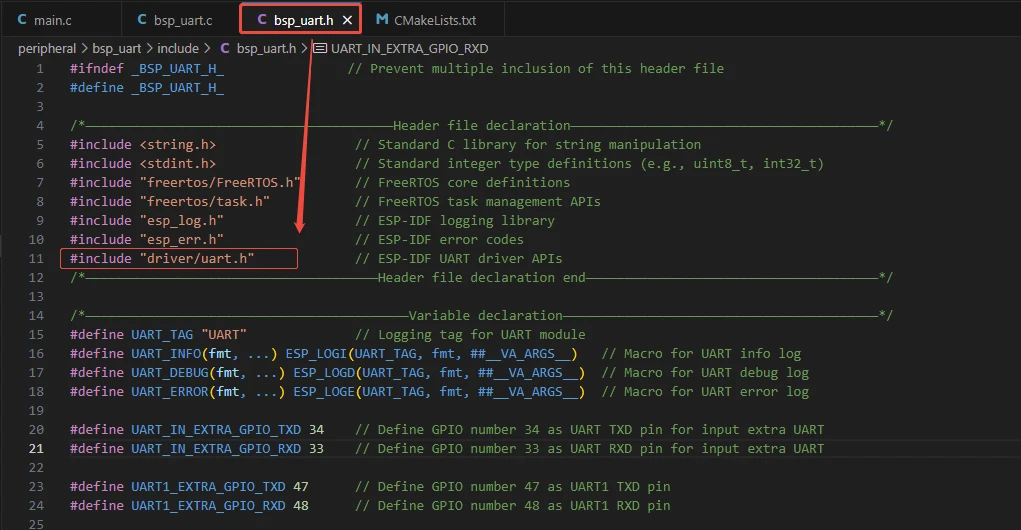Click the purple C icon on bsp_uart.h tab
1021x530 pixels.
tap(262, 20)
